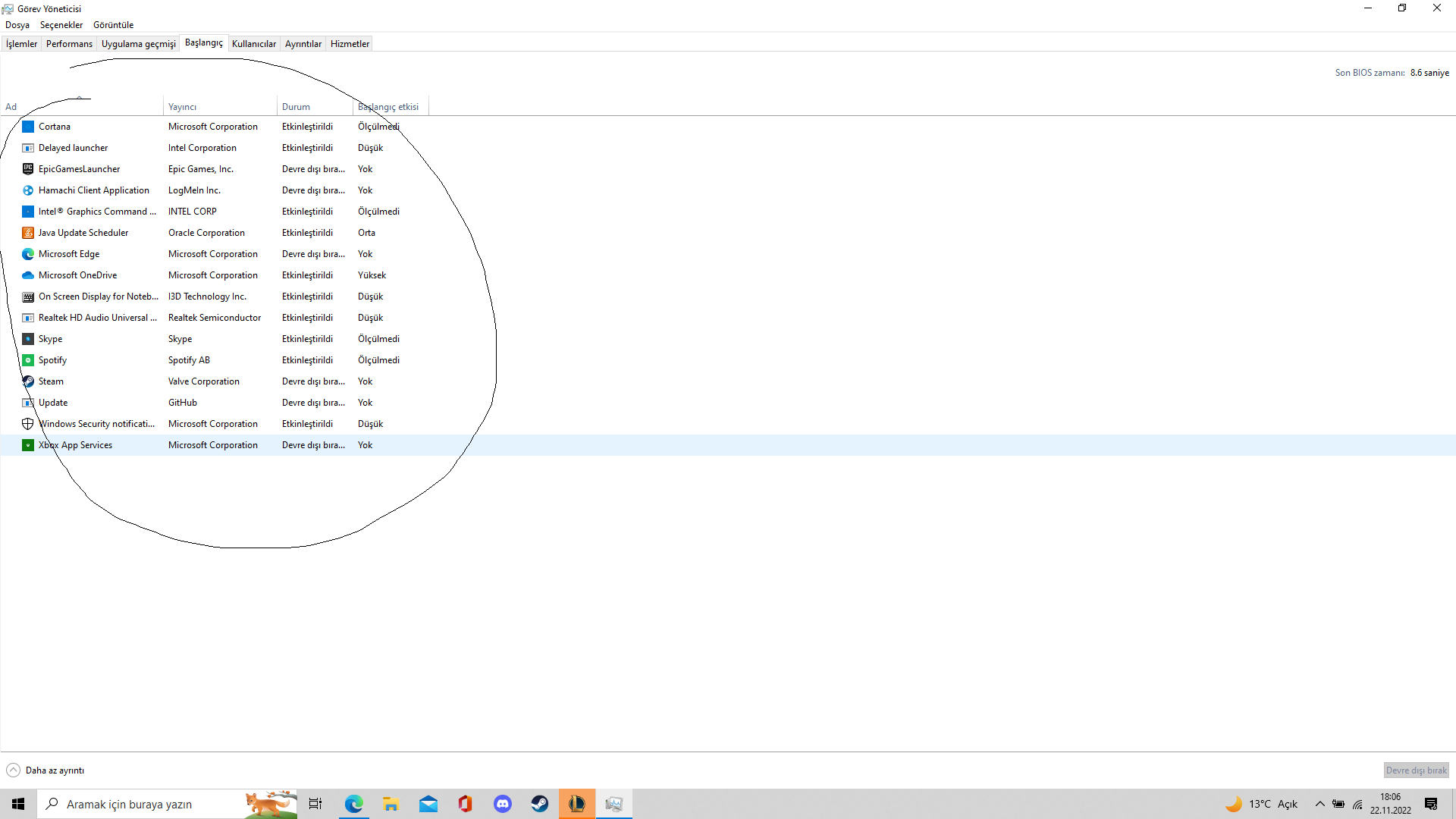Viewport: 1456px width, 819px height.
Task: Click the Devre dışı bırak button
Action: [x=1416, y=770]
